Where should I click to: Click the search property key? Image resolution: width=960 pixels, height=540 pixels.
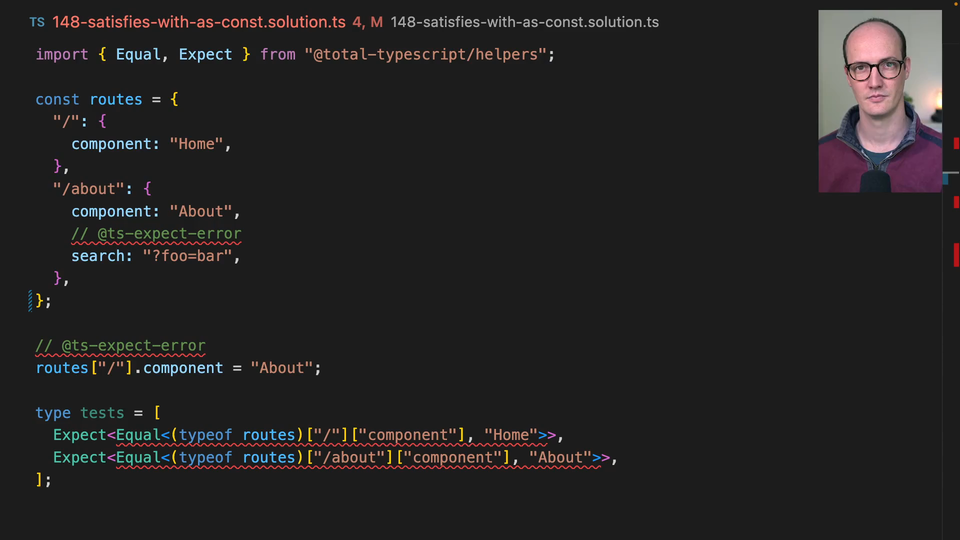(98, 256)
